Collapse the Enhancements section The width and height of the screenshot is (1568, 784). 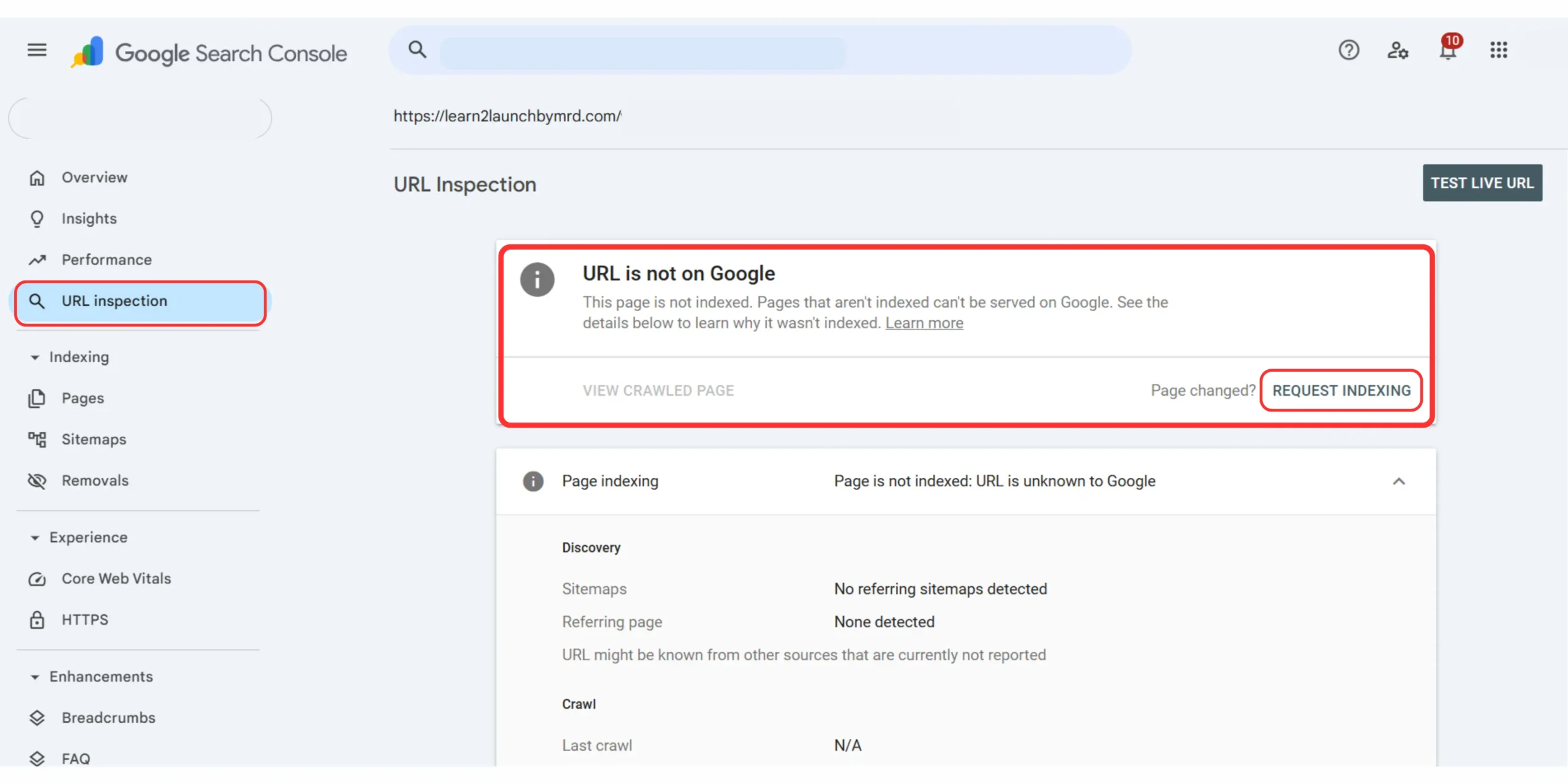35,677
